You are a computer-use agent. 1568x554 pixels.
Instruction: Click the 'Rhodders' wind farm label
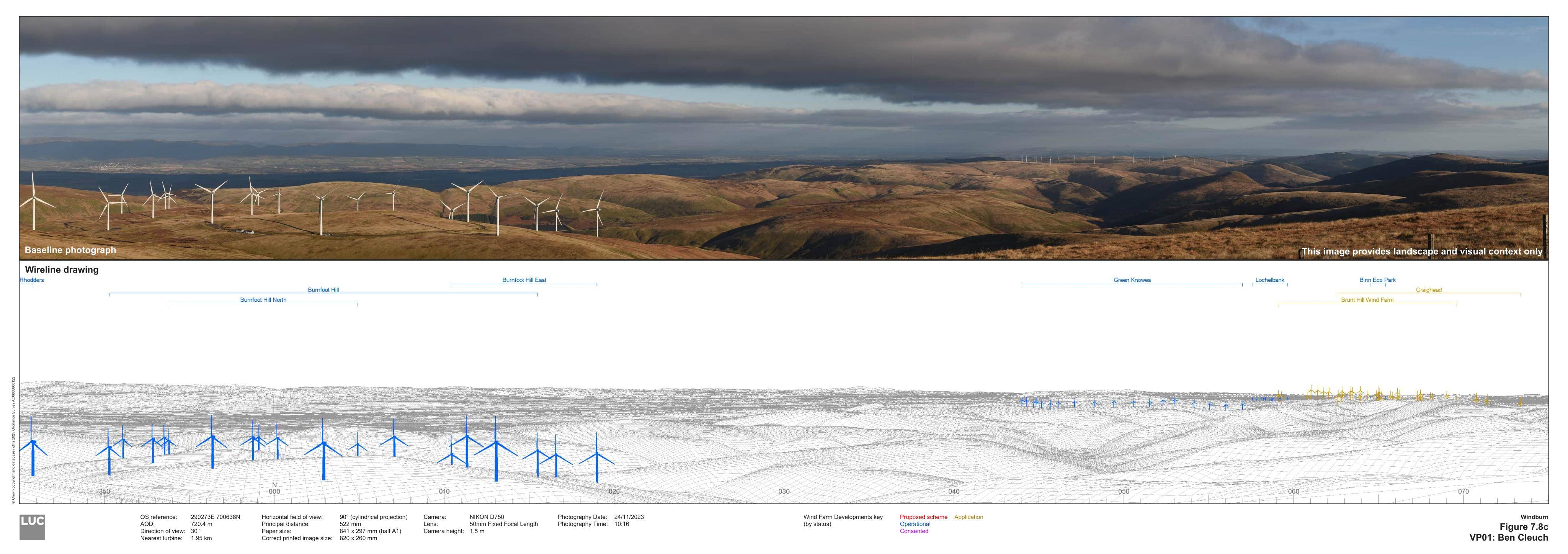(32, 280)
